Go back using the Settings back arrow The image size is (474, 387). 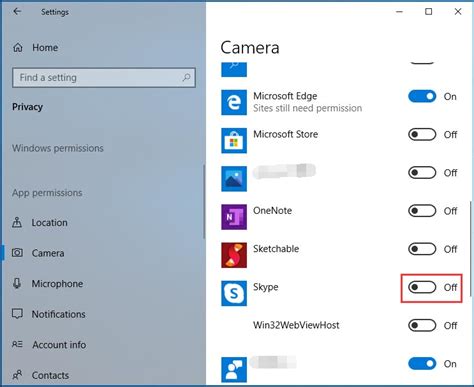click(17, 12)
